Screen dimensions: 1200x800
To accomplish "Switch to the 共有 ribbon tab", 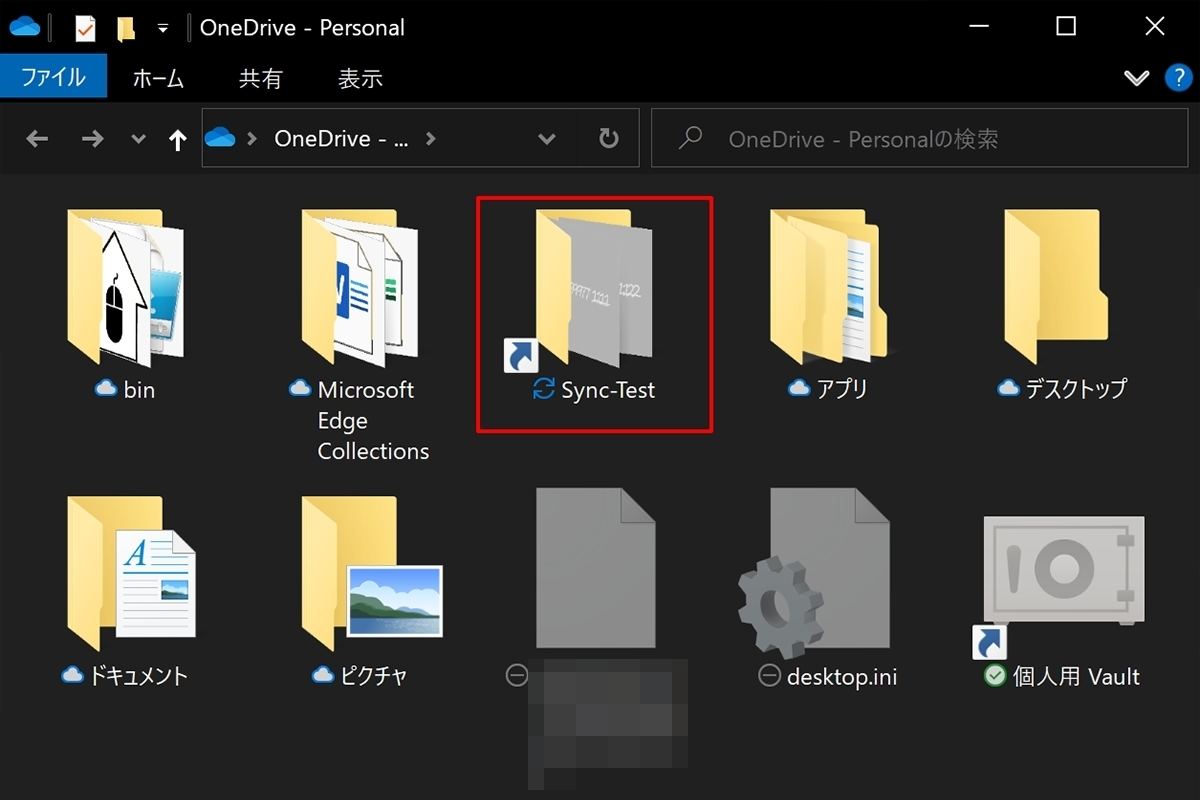I will (261, 78).
